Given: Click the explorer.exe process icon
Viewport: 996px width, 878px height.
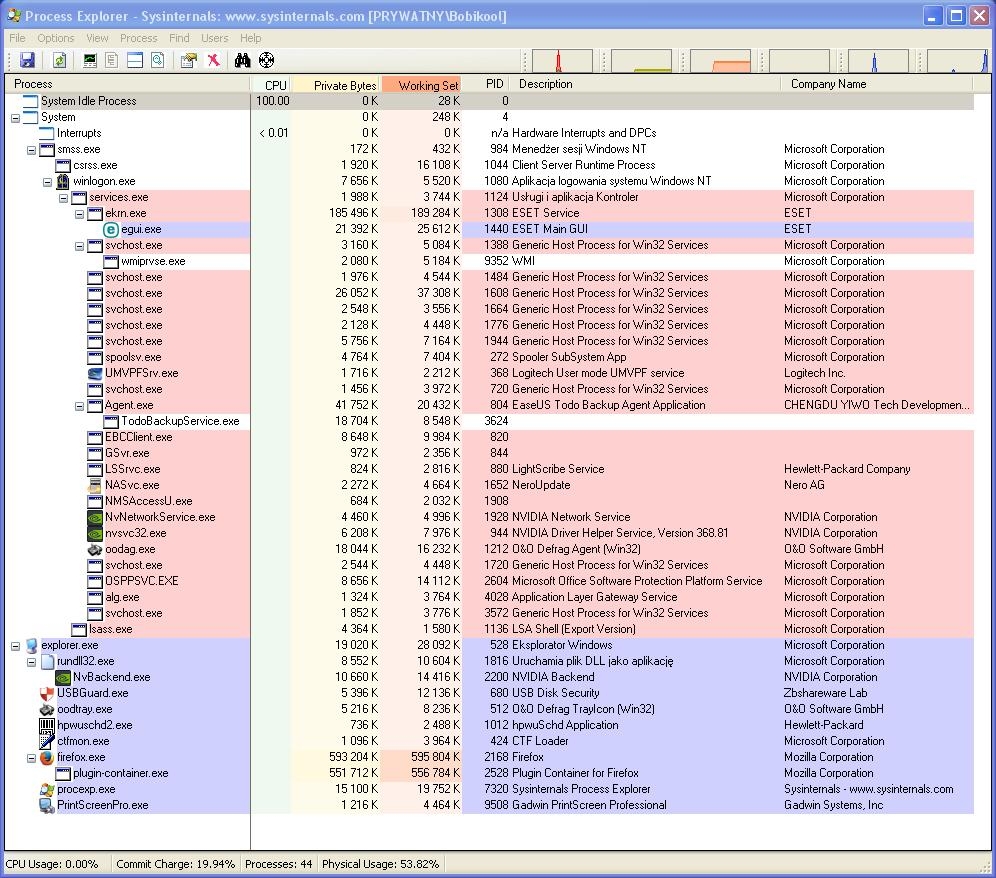Looking at the screenshot, I should 31,645.
